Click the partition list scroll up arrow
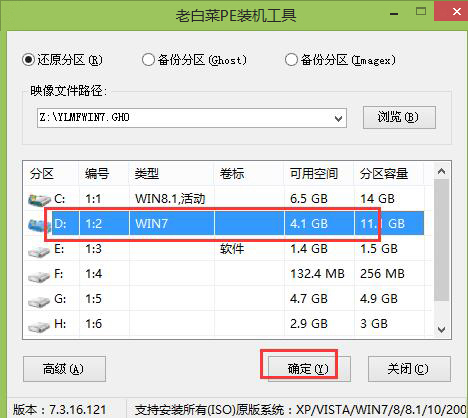 (x=442, y=171)
